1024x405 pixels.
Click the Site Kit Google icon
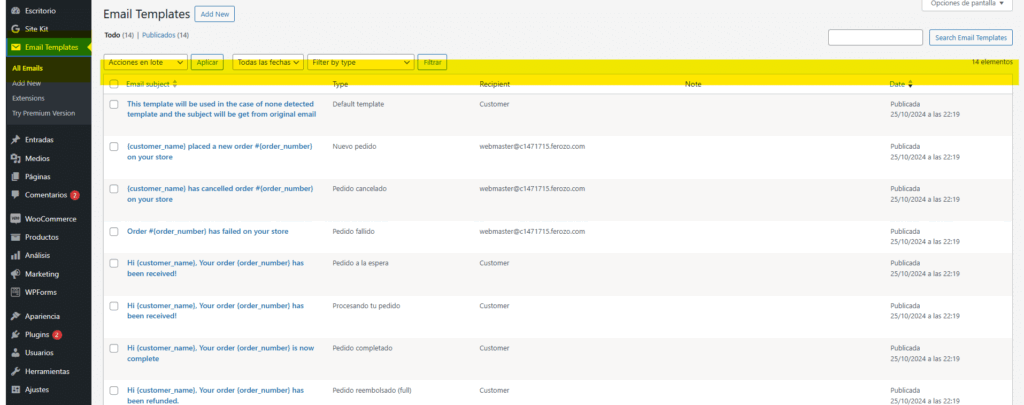pyautogui.click(x=16, y=29)
